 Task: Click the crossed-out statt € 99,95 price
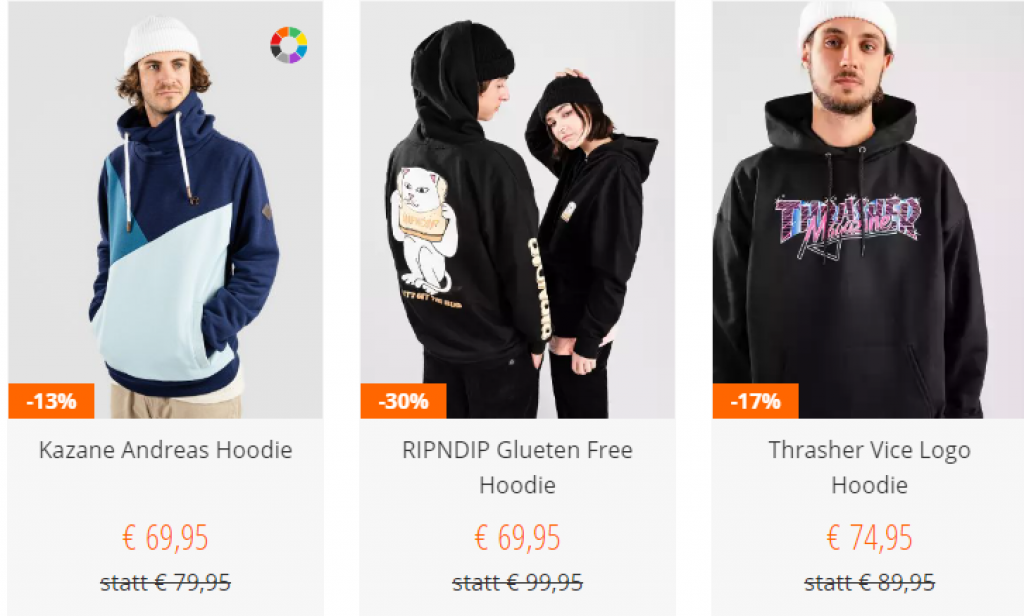click(517, 582)
